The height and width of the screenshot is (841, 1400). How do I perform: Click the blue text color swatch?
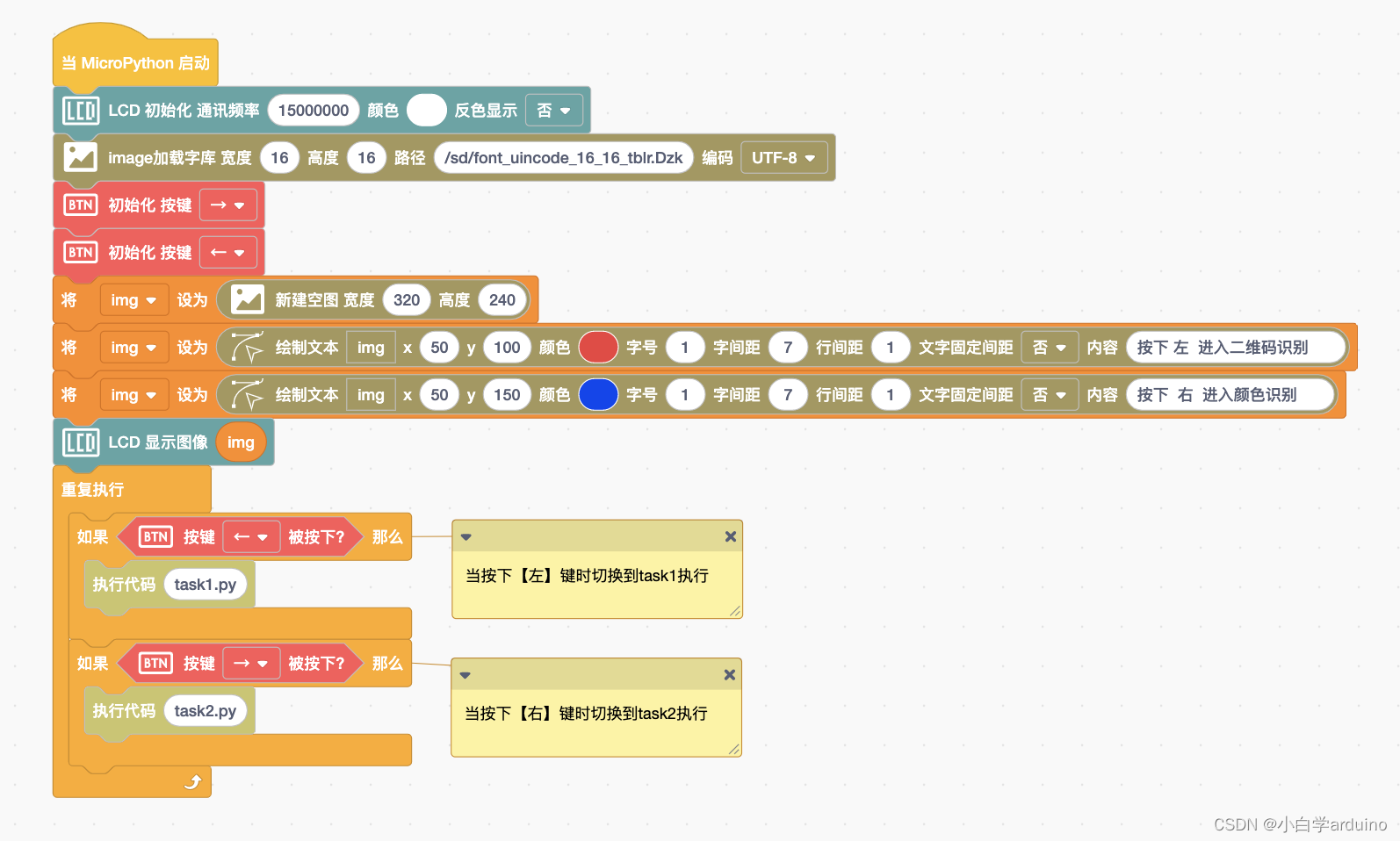tap(598, 395)
